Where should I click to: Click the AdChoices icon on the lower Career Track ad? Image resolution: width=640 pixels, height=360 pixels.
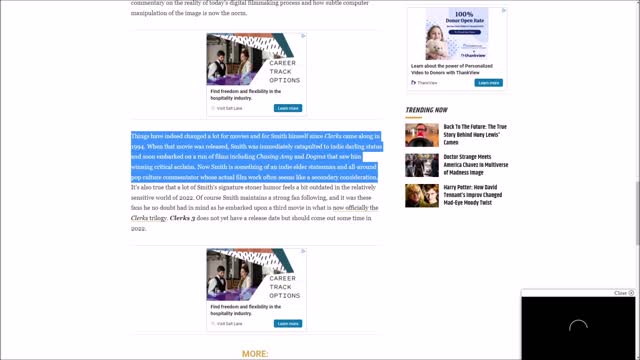point(303,251)
